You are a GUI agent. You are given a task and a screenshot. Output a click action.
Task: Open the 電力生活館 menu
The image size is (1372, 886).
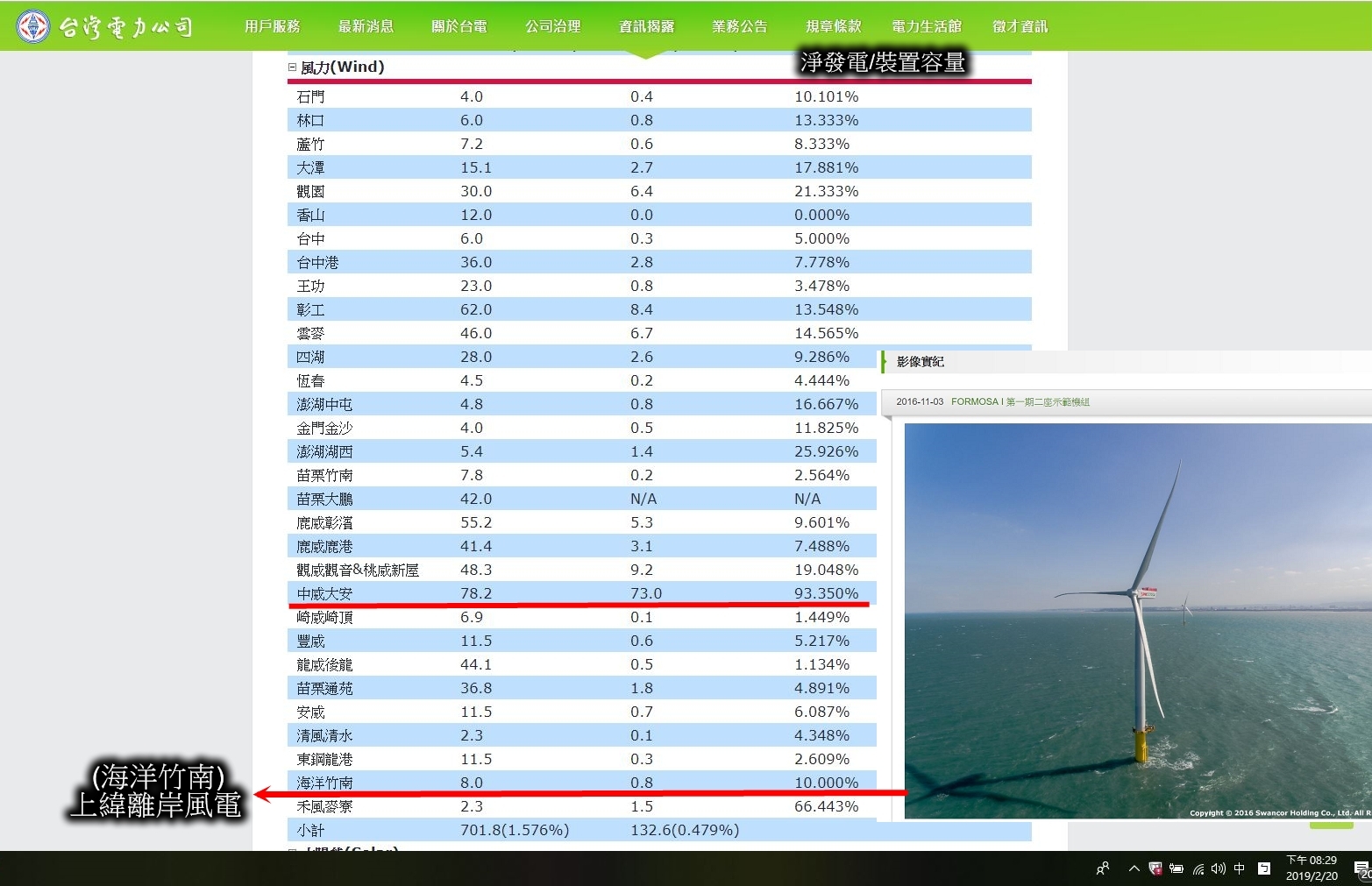927,26
